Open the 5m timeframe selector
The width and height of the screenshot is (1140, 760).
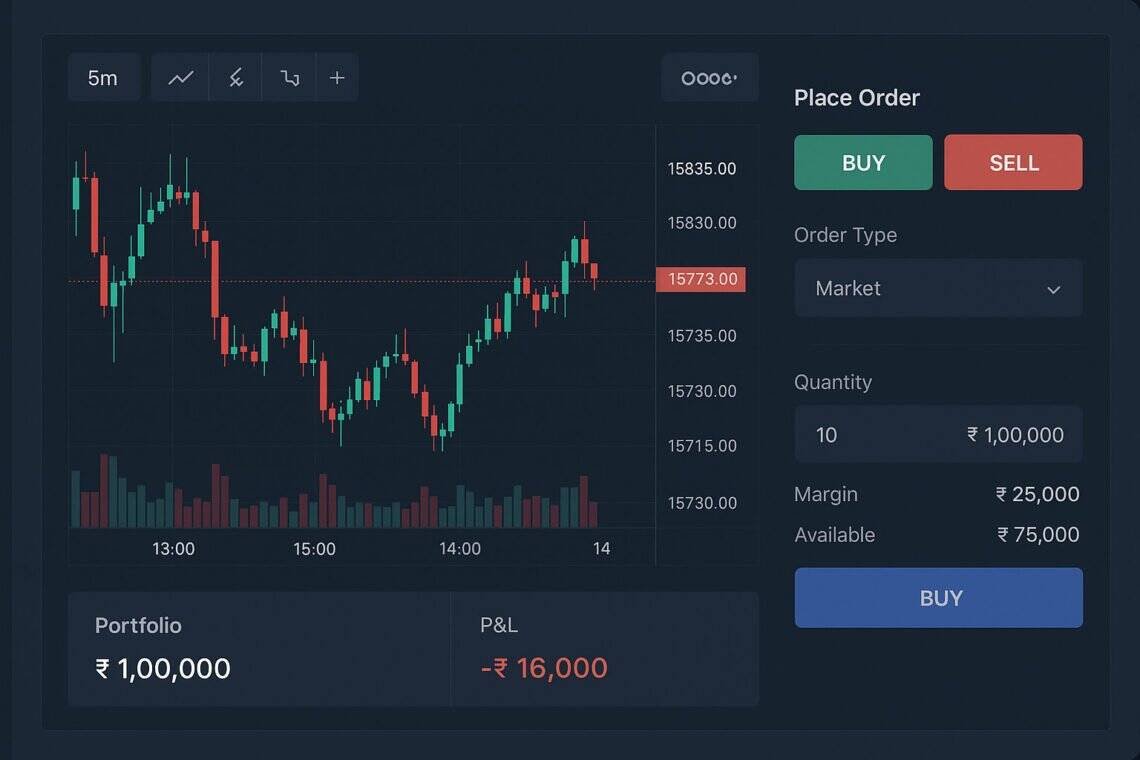click(x=103, y=78)
